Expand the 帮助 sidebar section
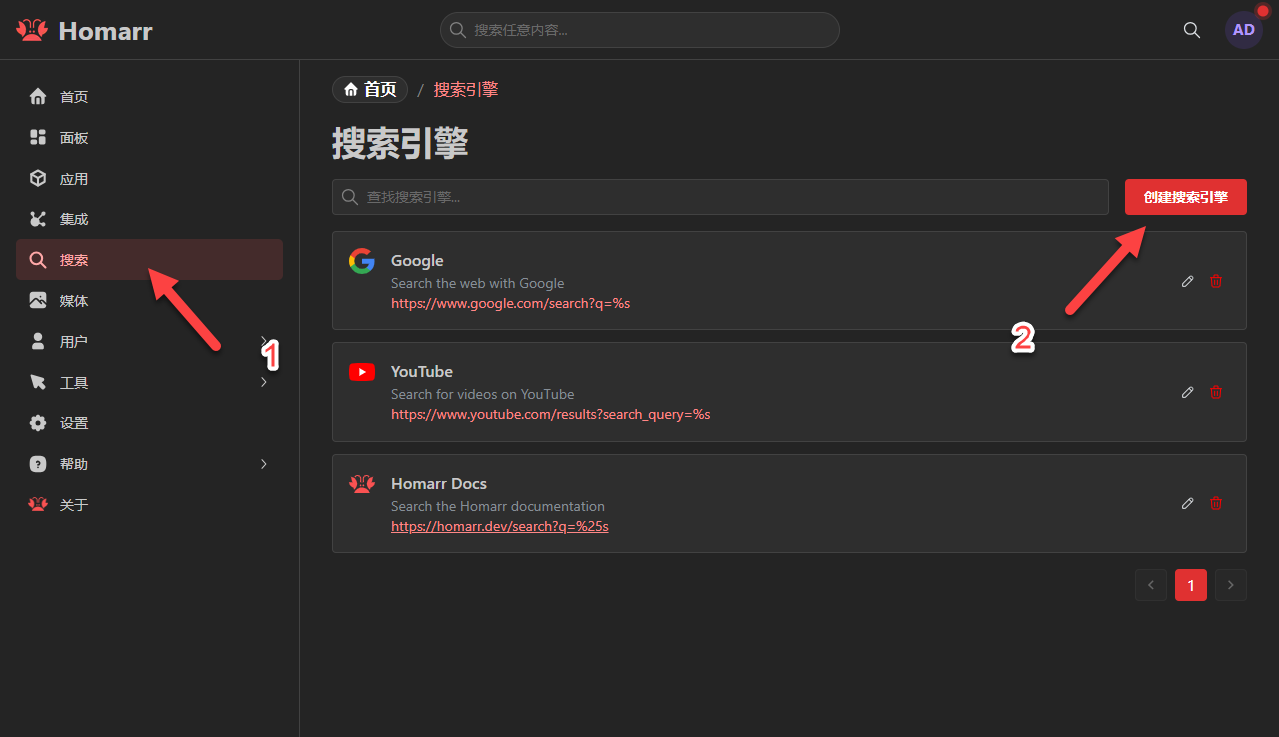The width and height of the screenshot is (1279, 737). 149,464
